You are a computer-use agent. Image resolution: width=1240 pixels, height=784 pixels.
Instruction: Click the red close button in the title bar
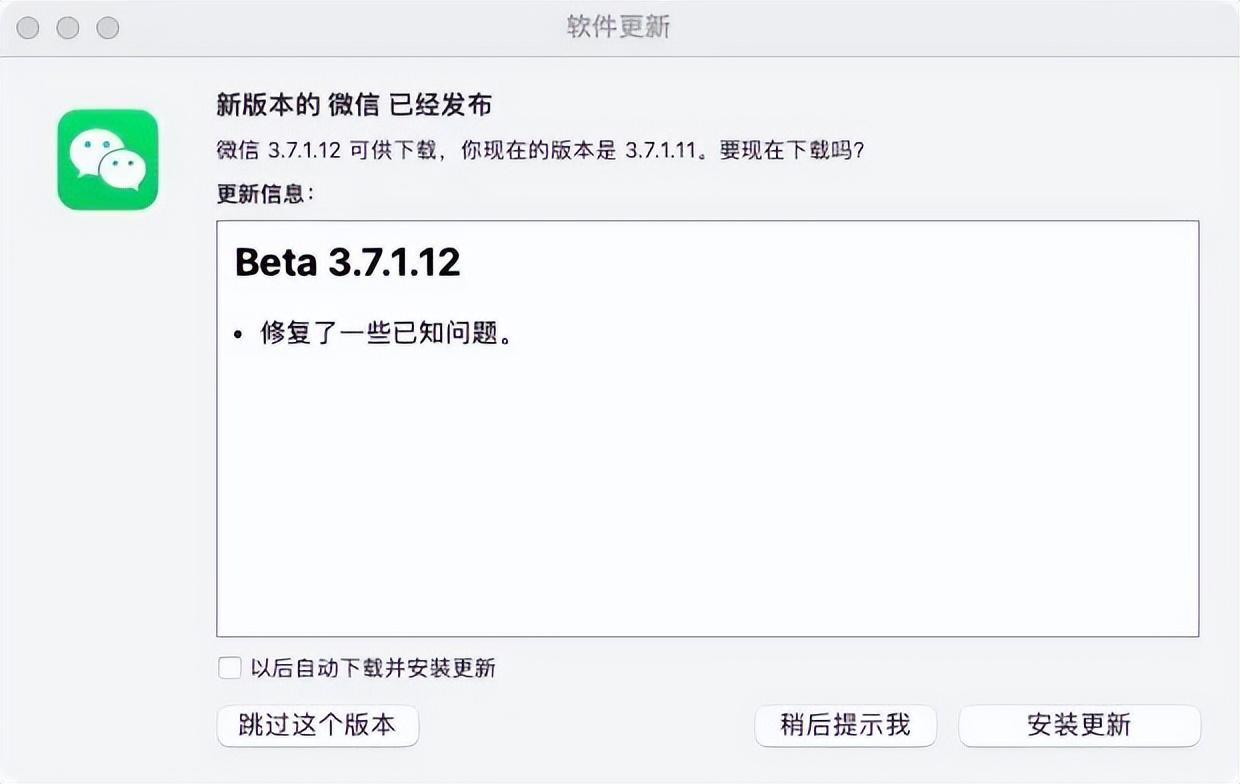coord(27,27)
